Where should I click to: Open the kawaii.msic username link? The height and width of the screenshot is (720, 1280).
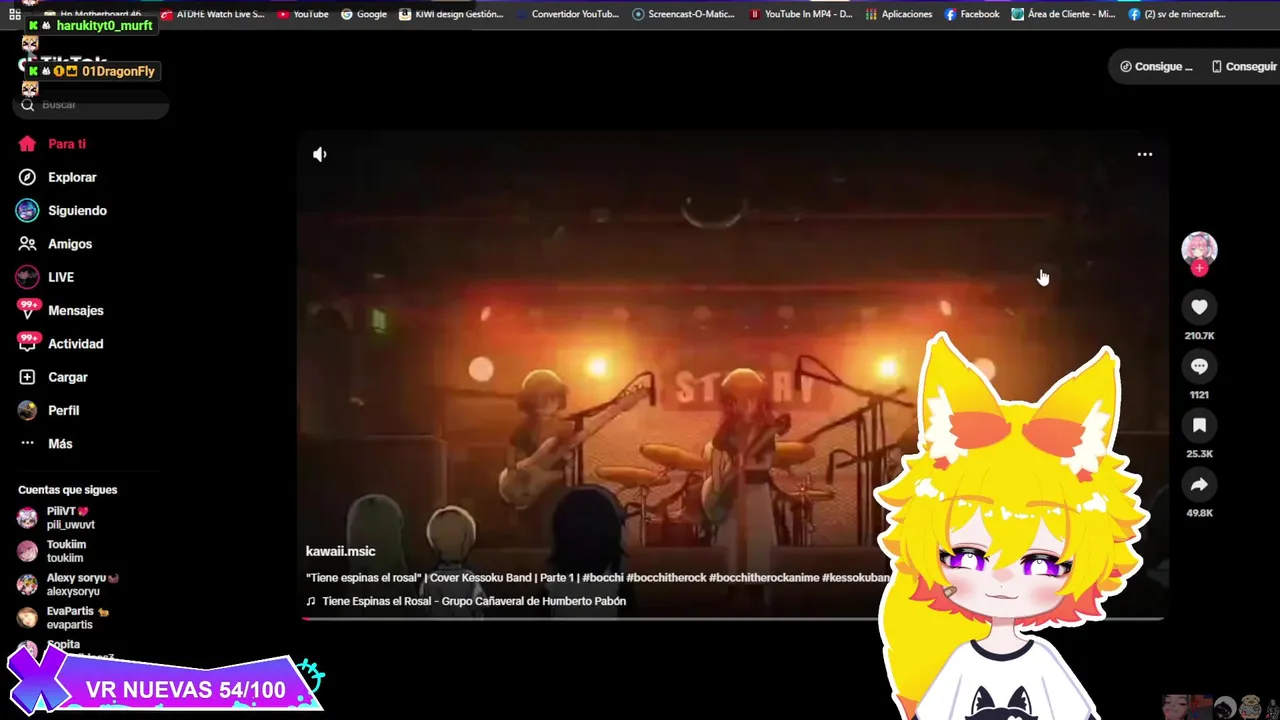tap(341, 551)
